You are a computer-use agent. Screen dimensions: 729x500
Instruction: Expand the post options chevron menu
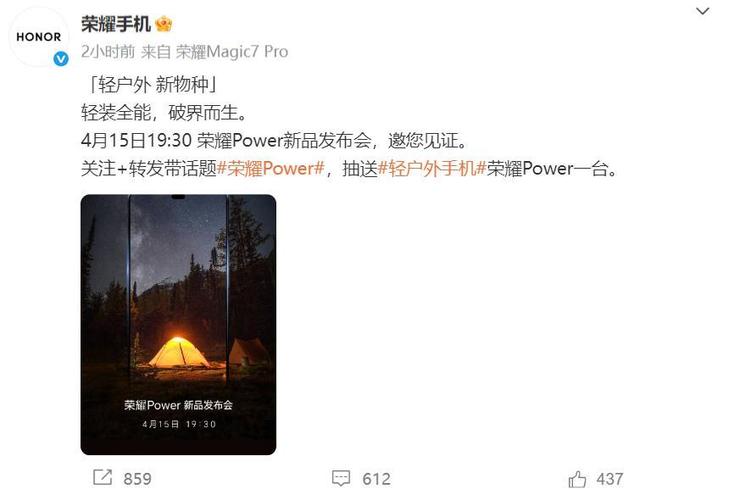(702, 11)
